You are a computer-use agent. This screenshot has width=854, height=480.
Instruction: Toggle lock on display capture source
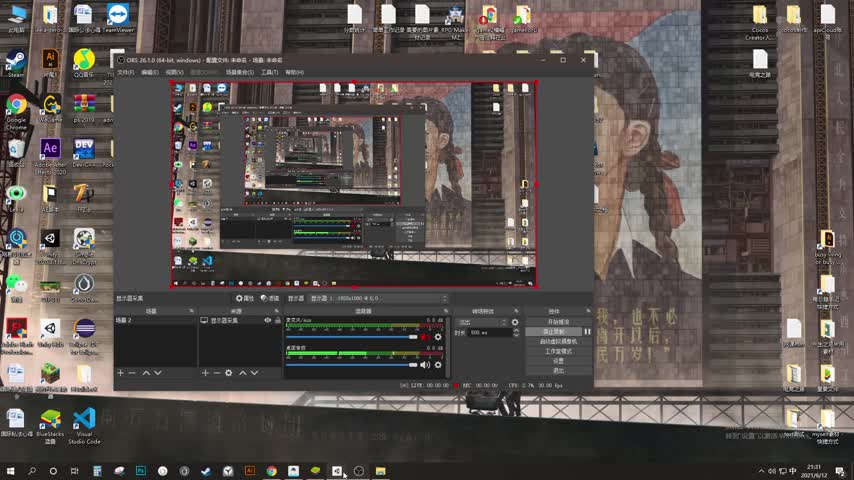tap(278, 320)
